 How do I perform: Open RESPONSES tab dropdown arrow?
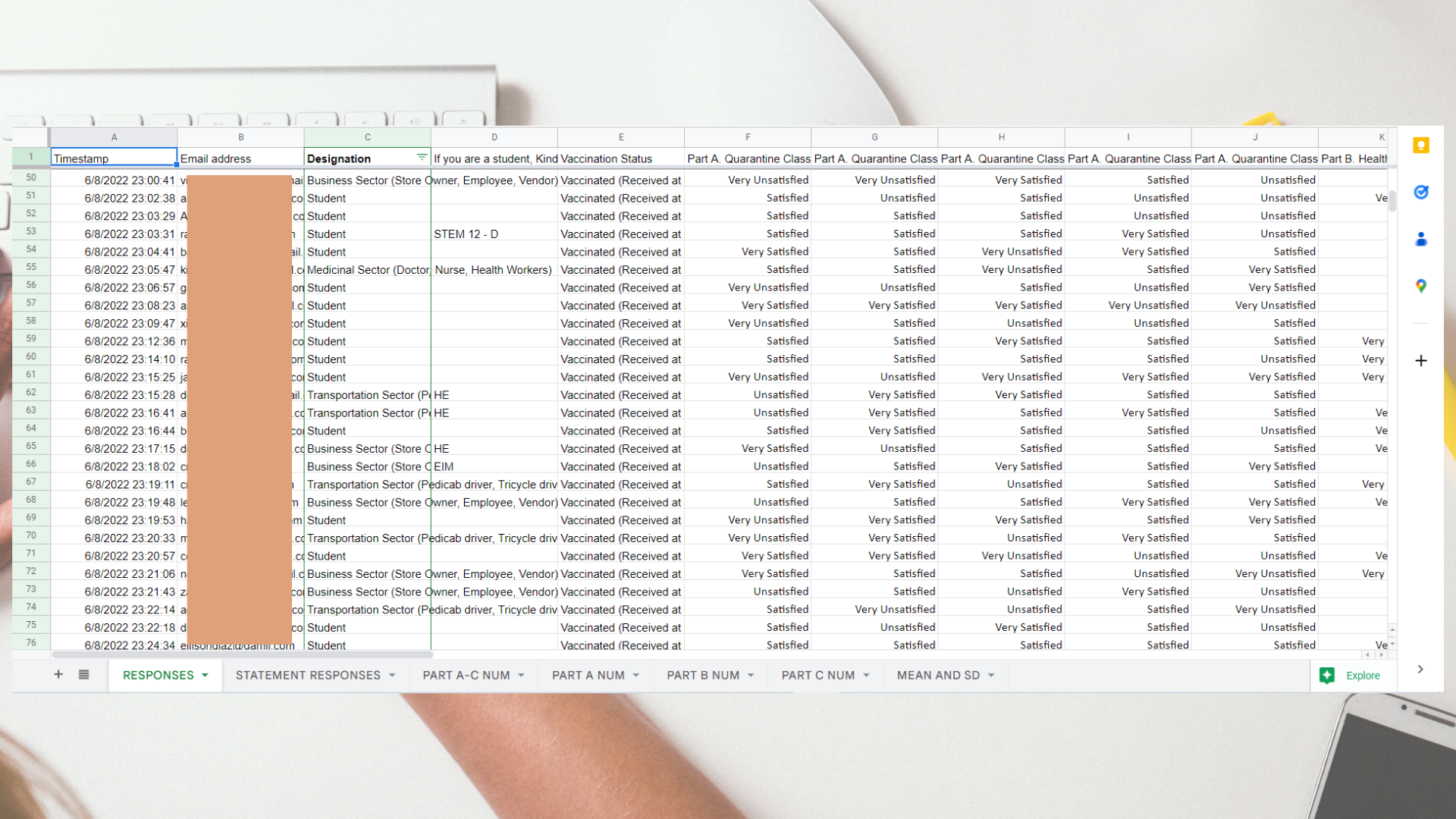[x=205, y=675]
